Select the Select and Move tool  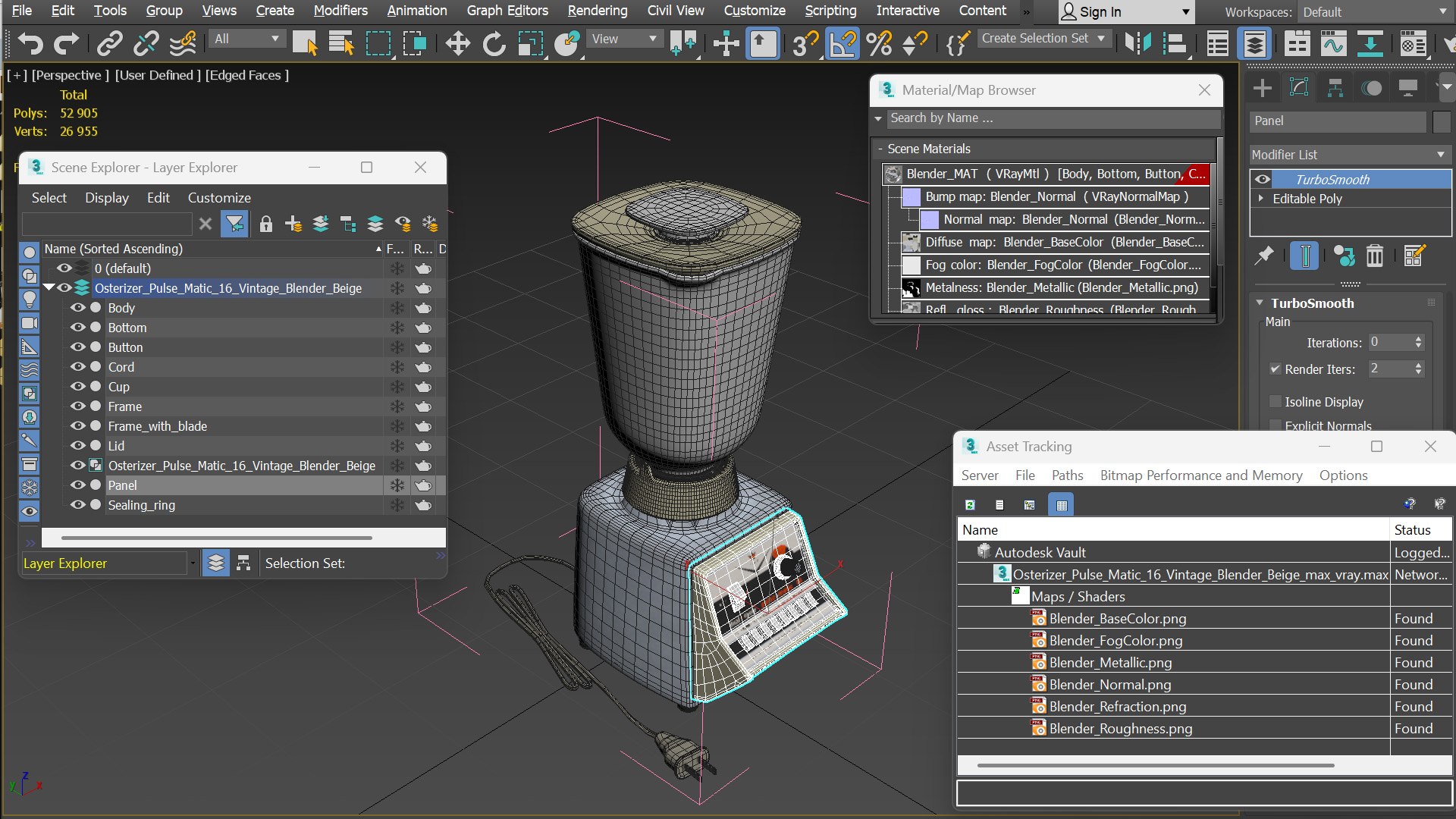(457, 44)
